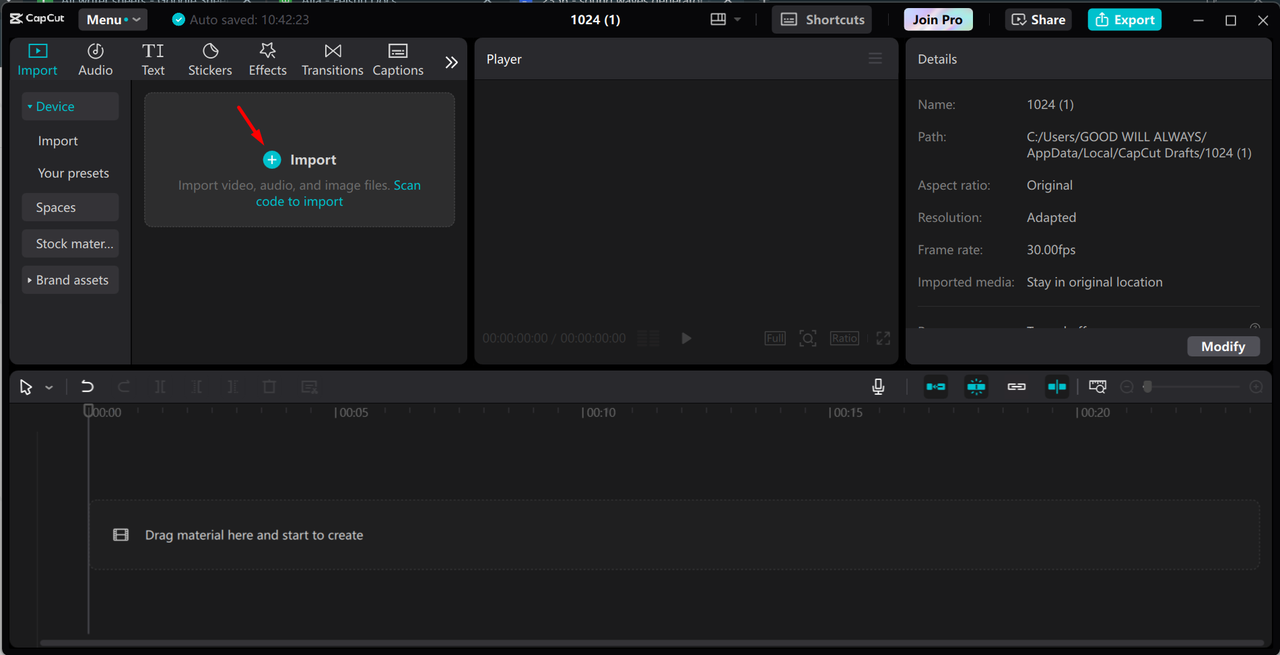Open the Text tab

pyautogui.click(x=153, y=60)
